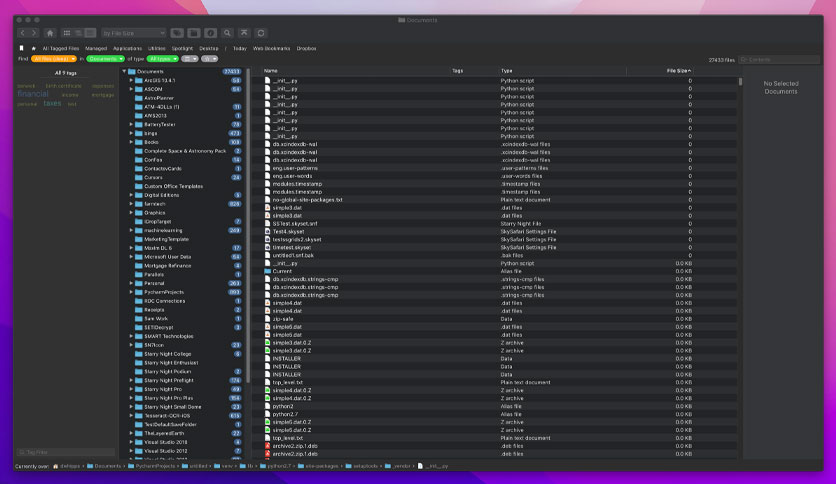Click the go-to-top arrow toolbar icon
Screen dimensions: 836x484
244,33
